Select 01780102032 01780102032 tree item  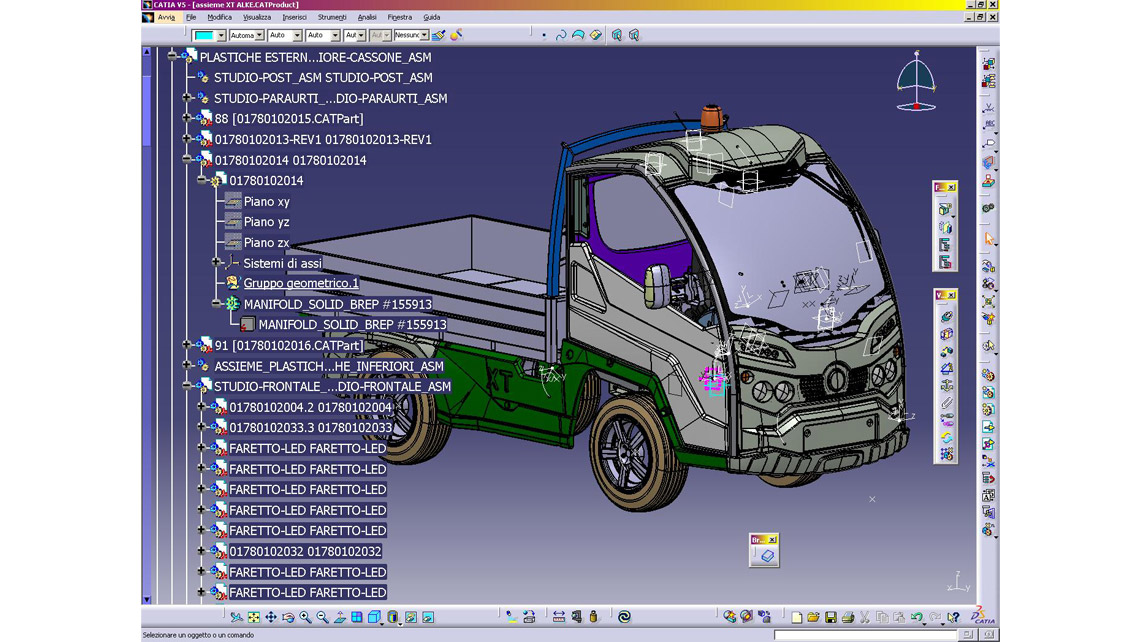(x=305, y=552)
